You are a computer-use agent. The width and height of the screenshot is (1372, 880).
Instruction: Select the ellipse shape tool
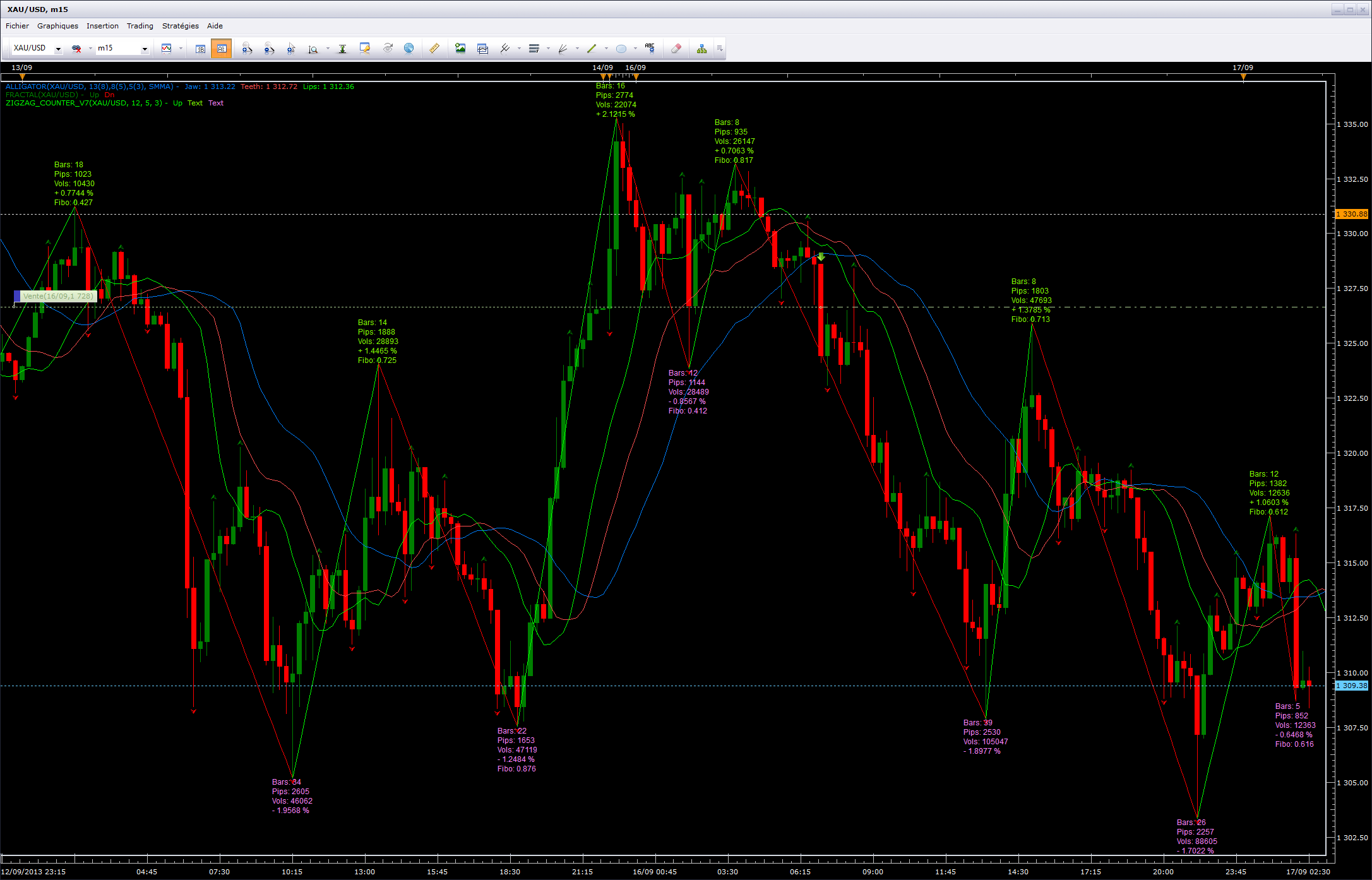coord(621,49)
